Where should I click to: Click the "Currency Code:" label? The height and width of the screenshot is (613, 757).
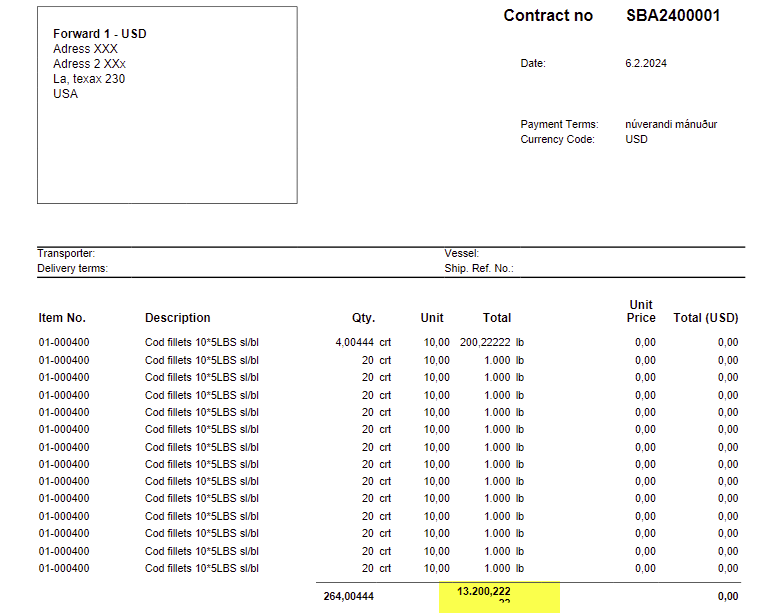pos(557,139)
